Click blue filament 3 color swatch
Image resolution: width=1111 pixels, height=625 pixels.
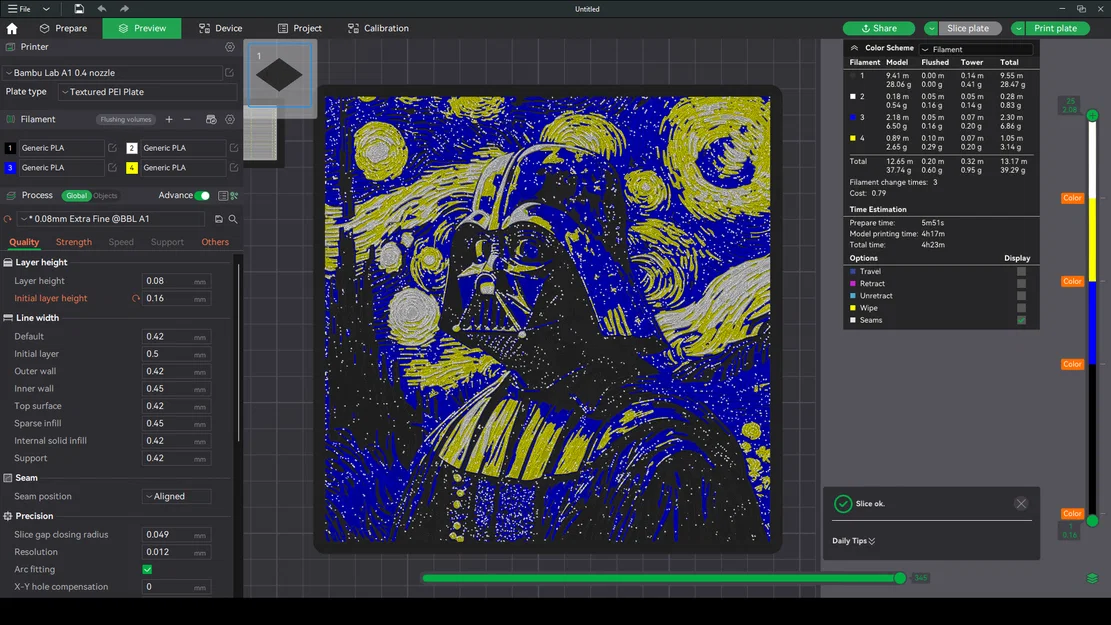[x=10, y=168]
